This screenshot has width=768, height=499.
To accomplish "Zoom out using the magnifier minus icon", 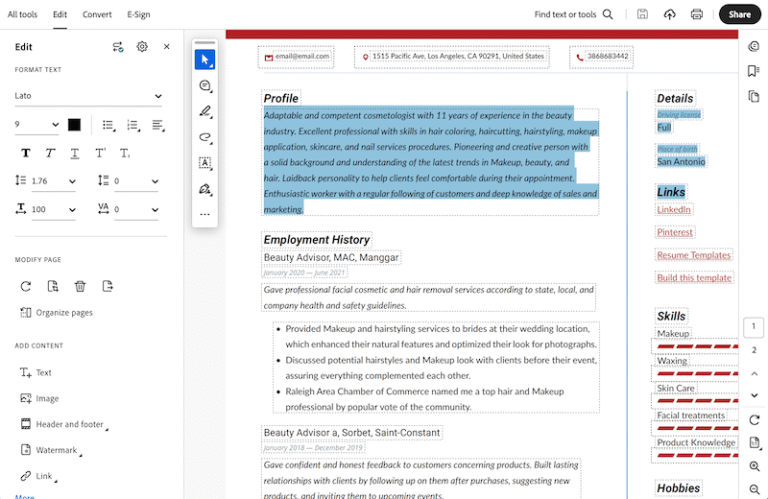I will point(754,489).
